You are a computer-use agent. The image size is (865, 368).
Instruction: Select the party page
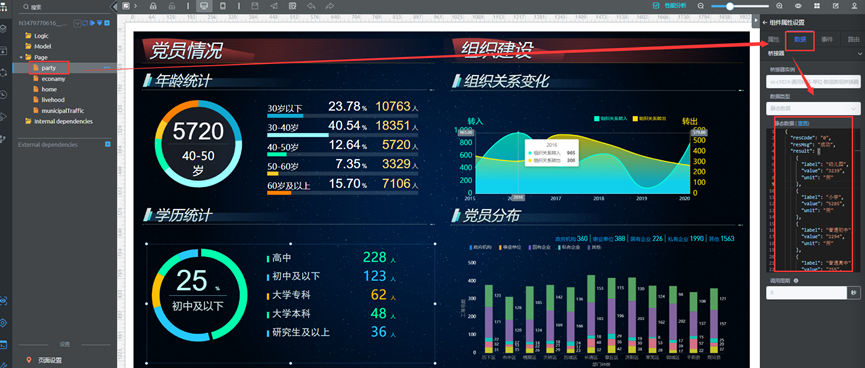click(49, 68)
